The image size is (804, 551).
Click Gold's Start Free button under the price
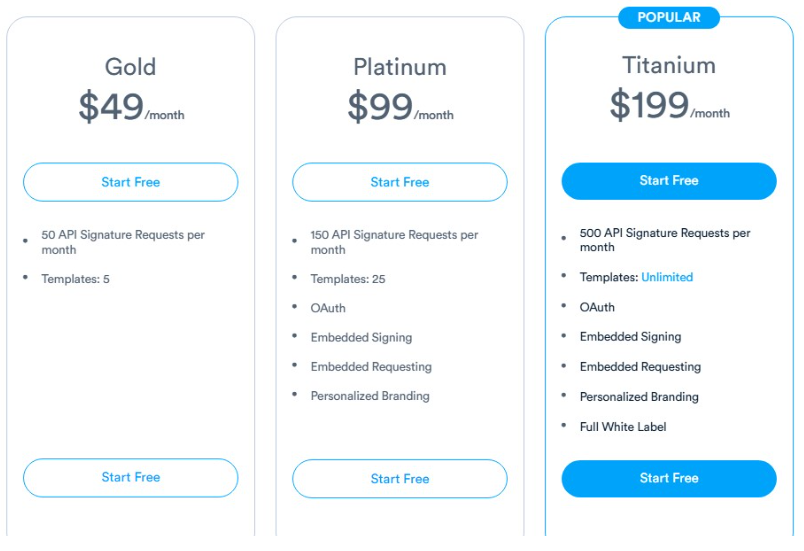(x=130, y=182)
